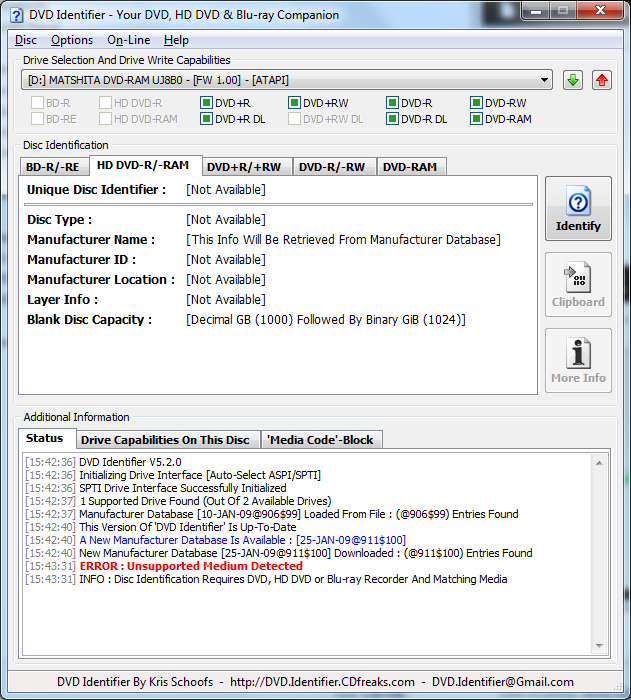This screenshot has height=700, width=631.
Task: Click the status log scroll-down arrow
Action: pyautogui.click(x=599, y=646)
